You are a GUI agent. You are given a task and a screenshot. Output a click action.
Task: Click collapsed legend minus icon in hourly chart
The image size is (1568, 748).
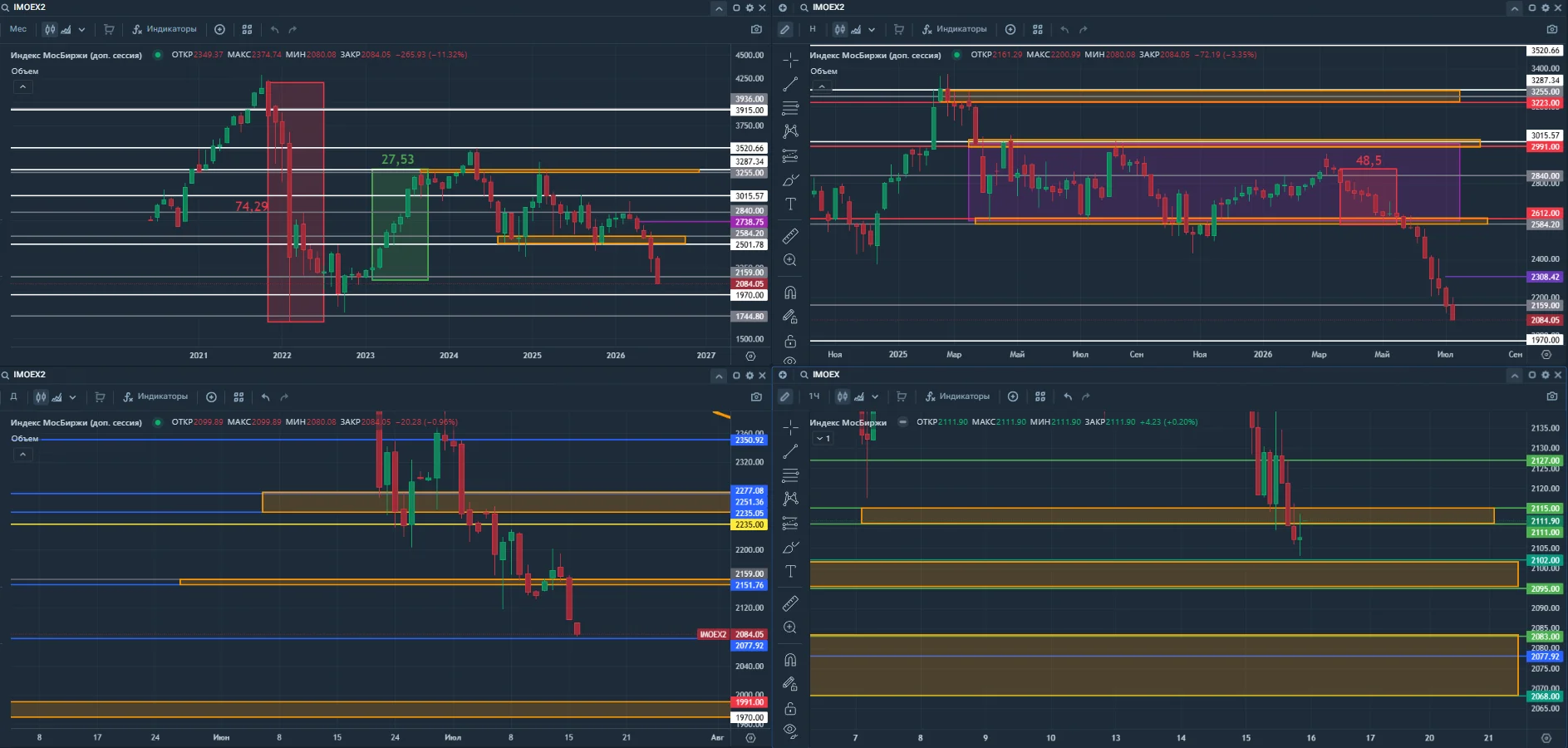click(x=902, y=422)
